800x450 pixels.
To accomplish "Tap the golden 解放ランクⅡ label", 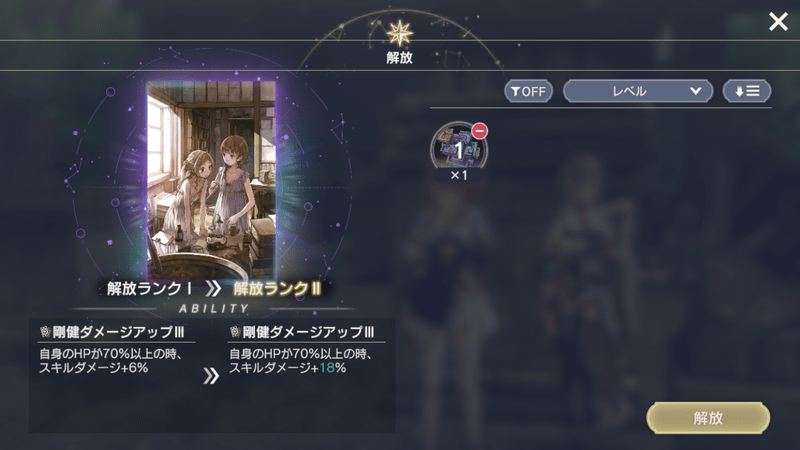I will pyautogui.click(x=277, y=289).
